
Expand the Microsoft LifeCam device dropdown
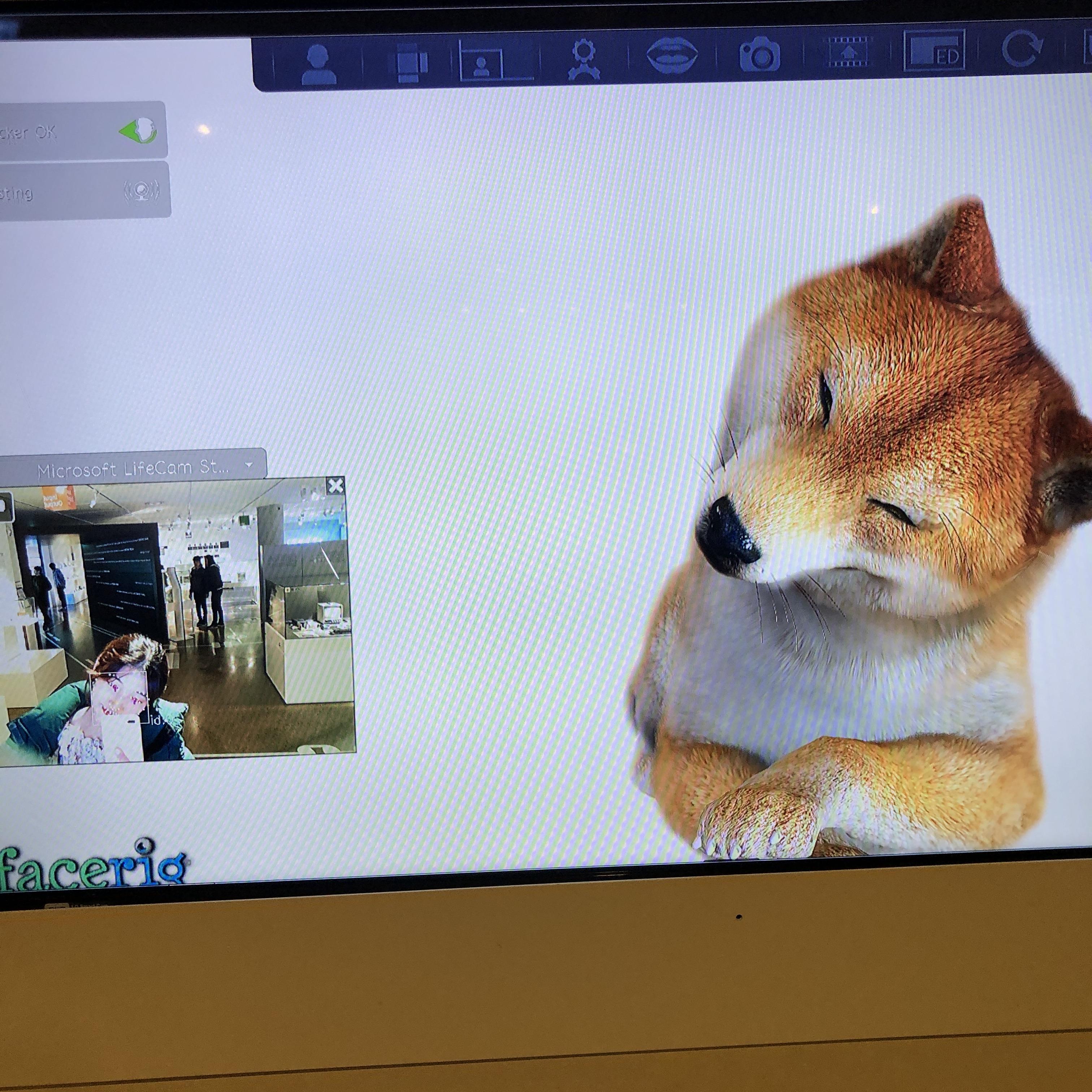click(x=249, y=465)
